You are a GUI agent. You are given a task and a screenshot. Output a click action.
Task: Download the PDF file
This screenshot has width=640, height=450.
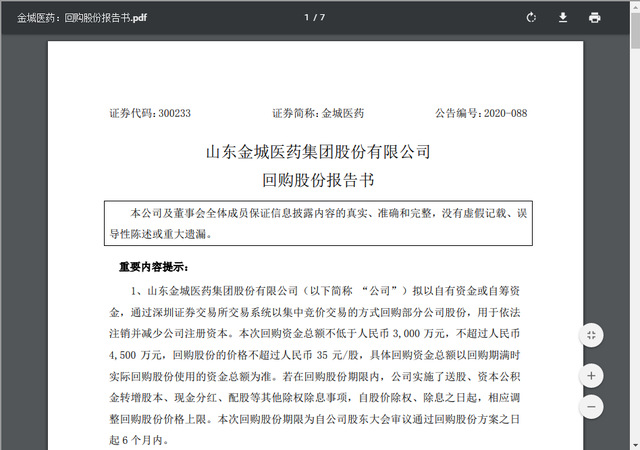563,18
